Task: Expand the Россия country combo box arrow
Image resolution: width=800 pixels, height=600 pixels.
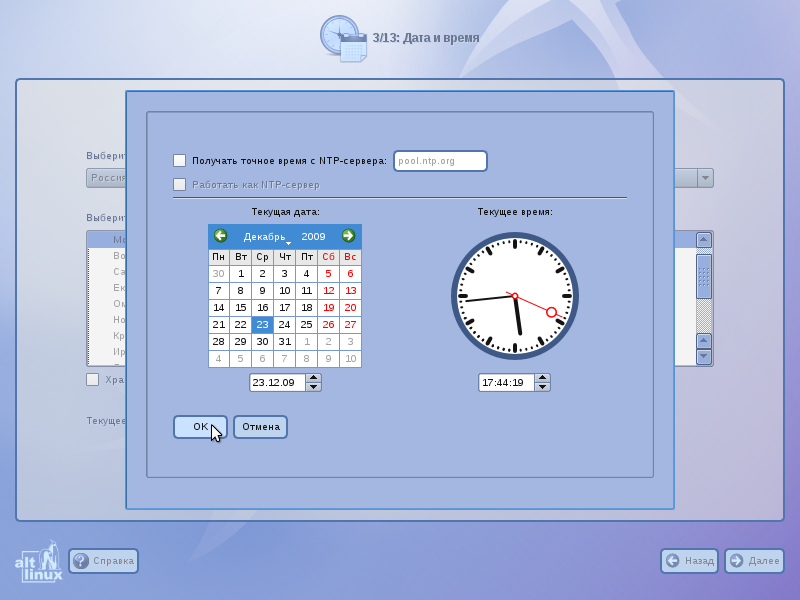Action: (705, 178)
